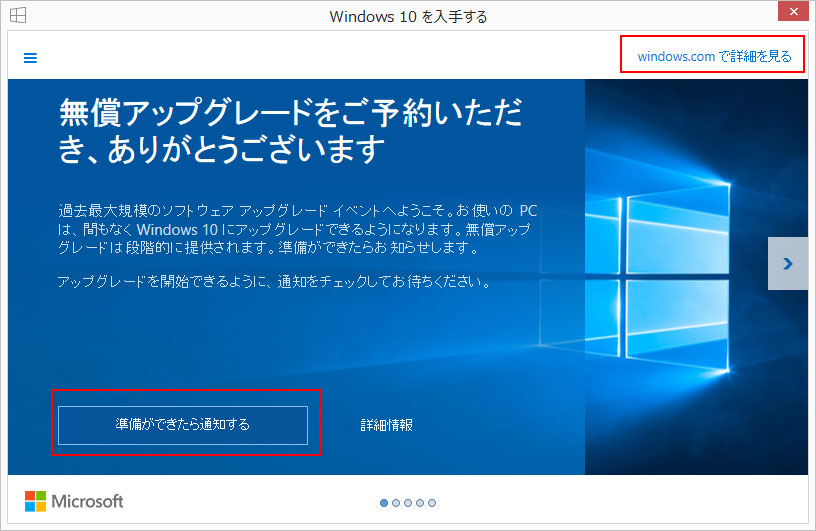
Task: Open the 詳細情報 link
Action: pyautogui.click(x=387, y=425)
